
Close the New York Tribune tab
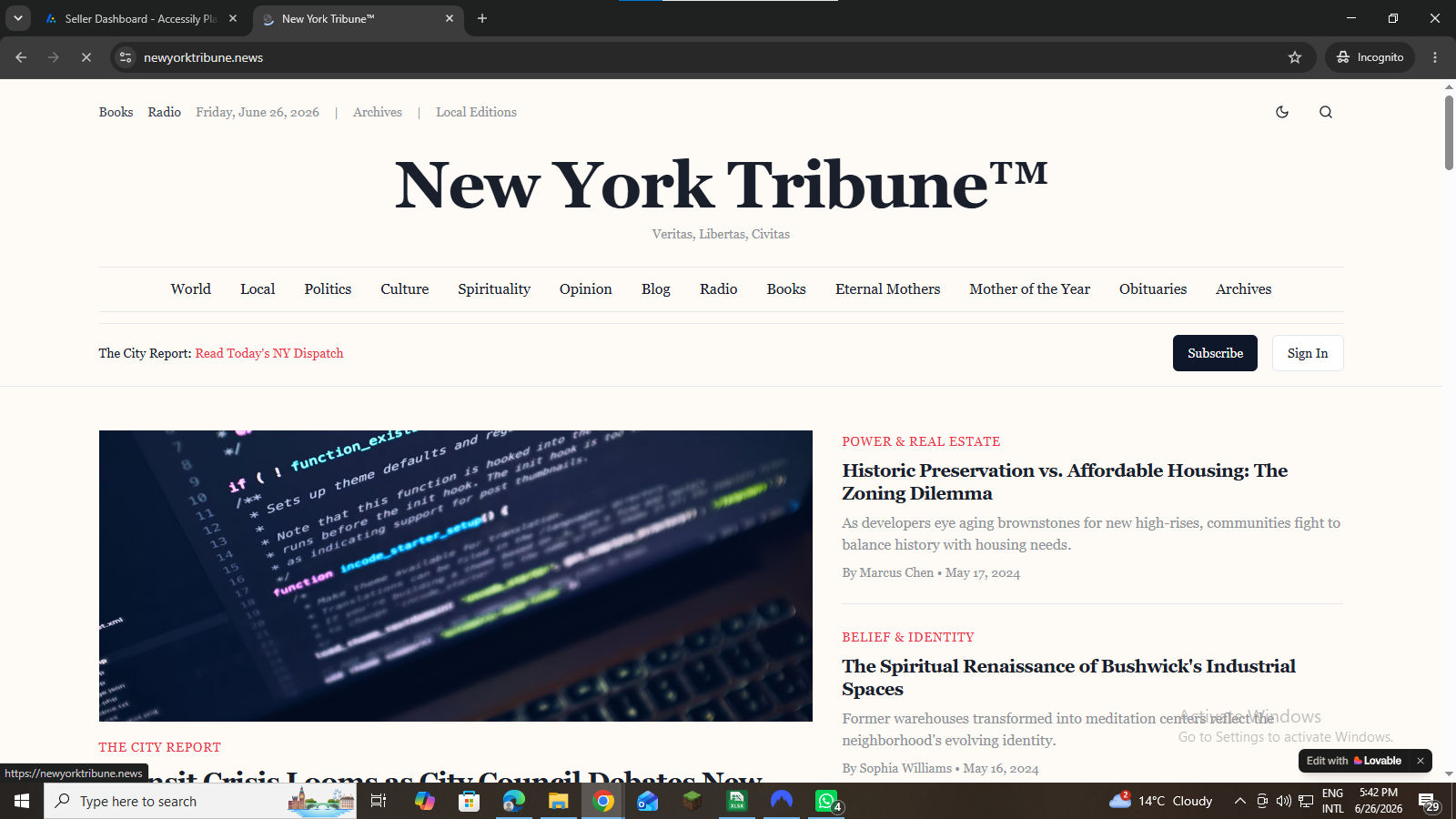450,18
